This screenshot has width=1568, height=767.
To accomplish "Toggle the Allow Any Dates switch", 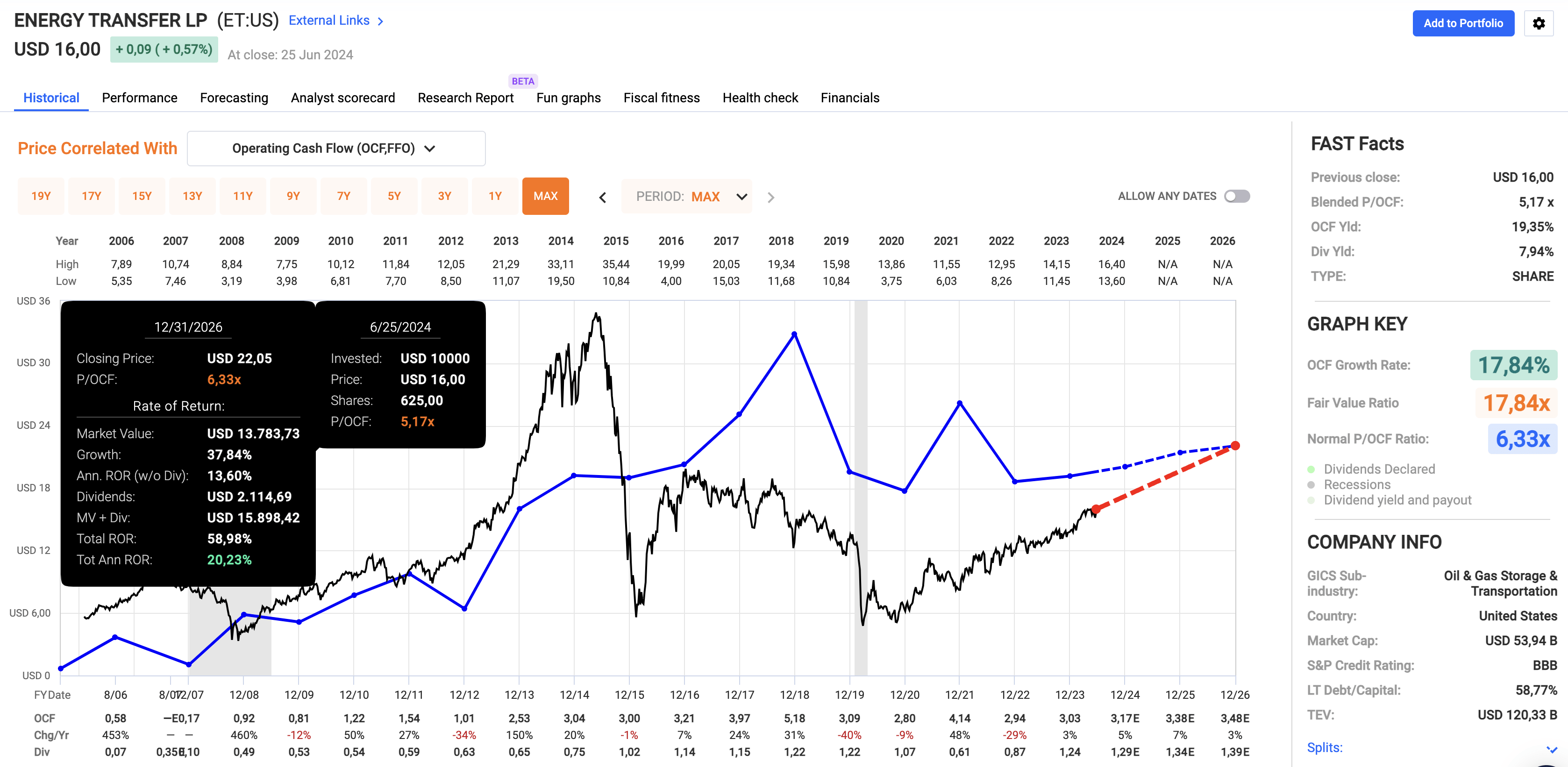I will 1236,196.
